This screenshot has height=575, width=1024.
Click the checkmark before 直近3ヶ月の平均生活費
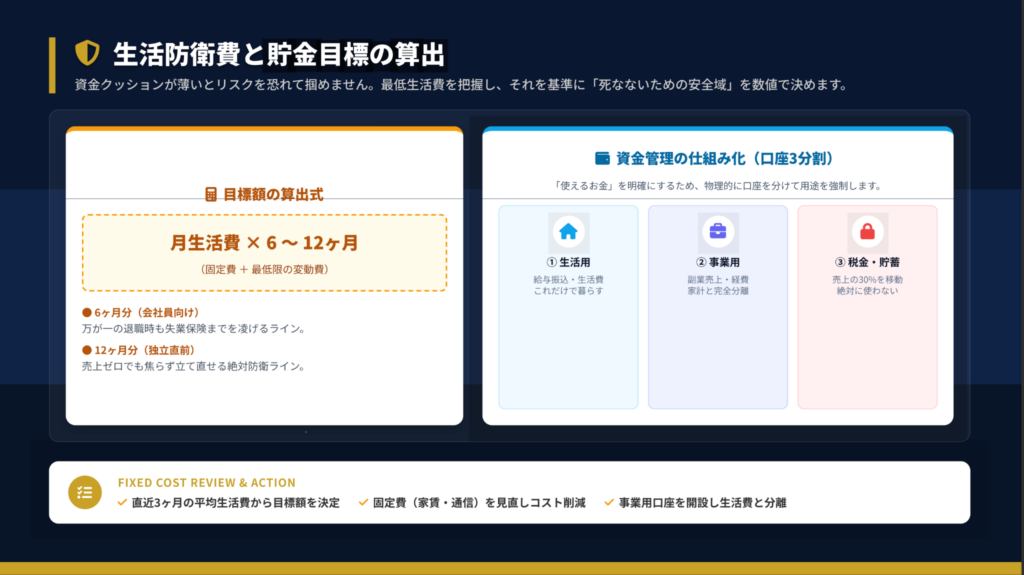tap(122, 502)
